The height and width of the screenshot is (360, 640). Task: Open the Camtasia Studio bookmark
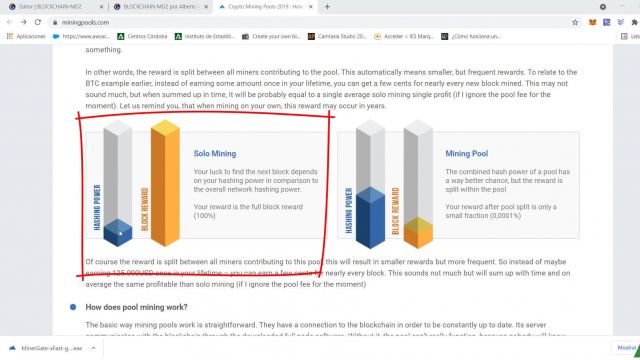pos(337,36)
